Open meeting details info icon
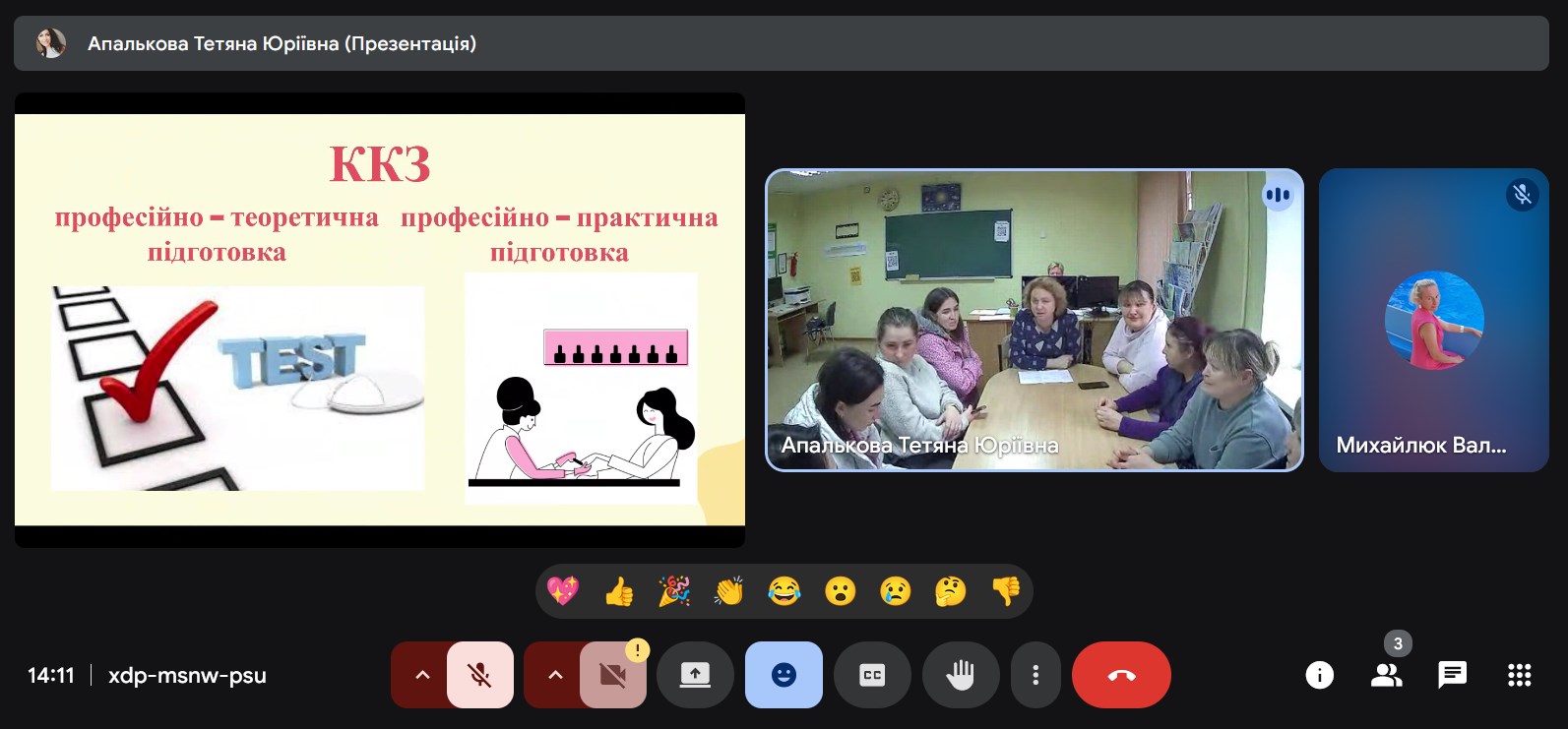 pos(1319,675)
